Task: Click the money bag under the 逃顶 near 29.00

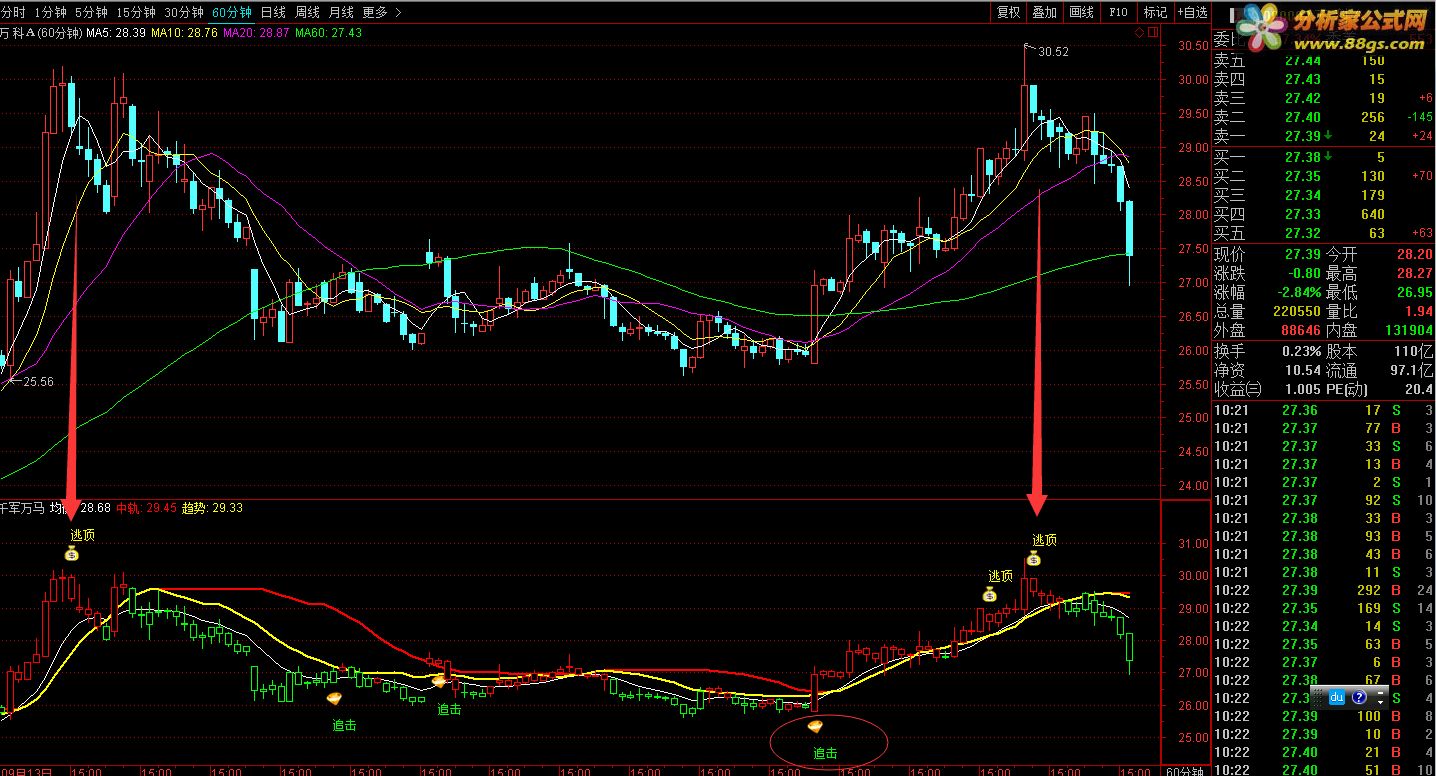Action: coord(989,594)
